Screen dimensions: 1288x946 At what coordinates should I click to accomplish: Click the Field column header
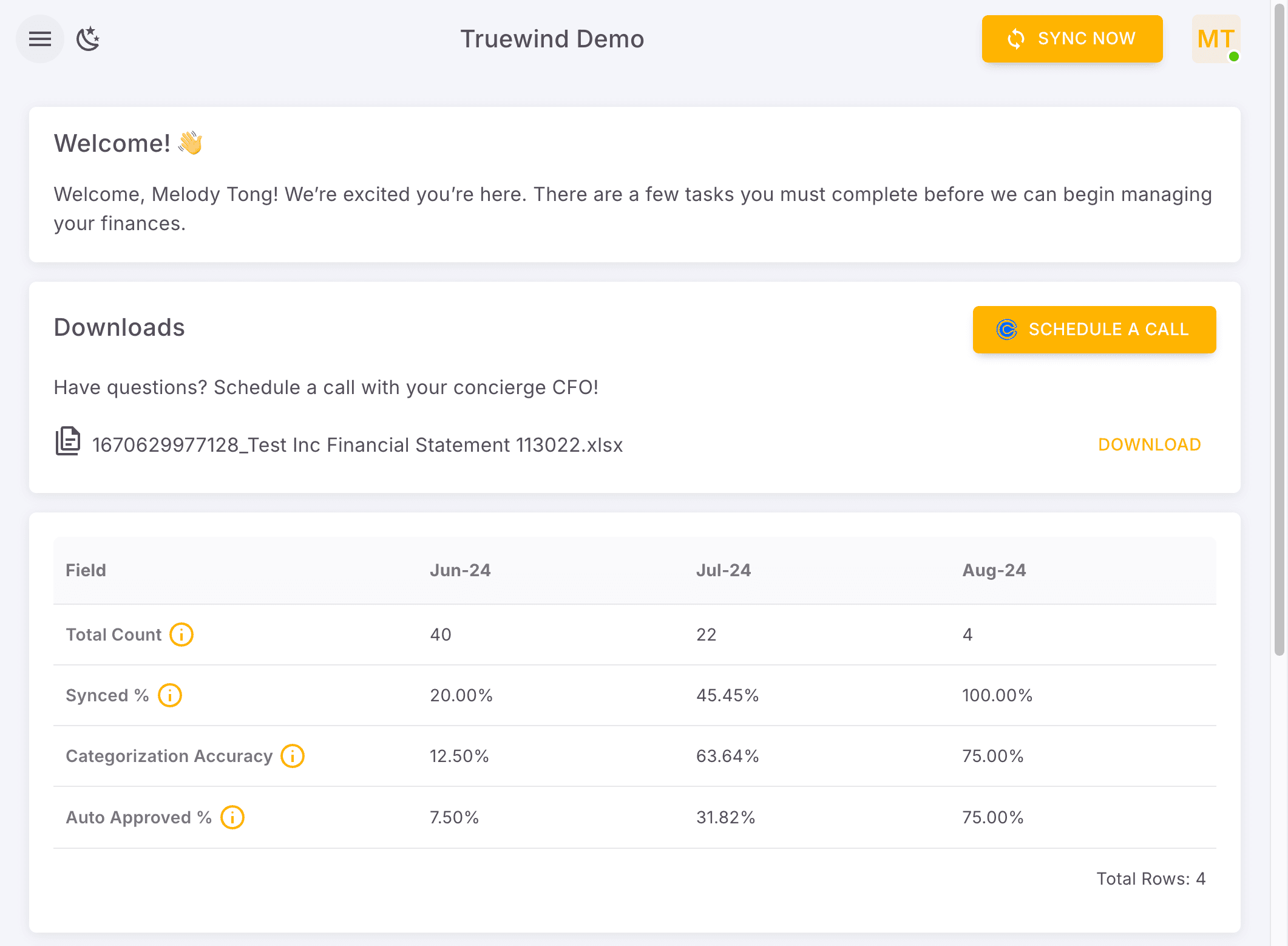click(86, 570)
